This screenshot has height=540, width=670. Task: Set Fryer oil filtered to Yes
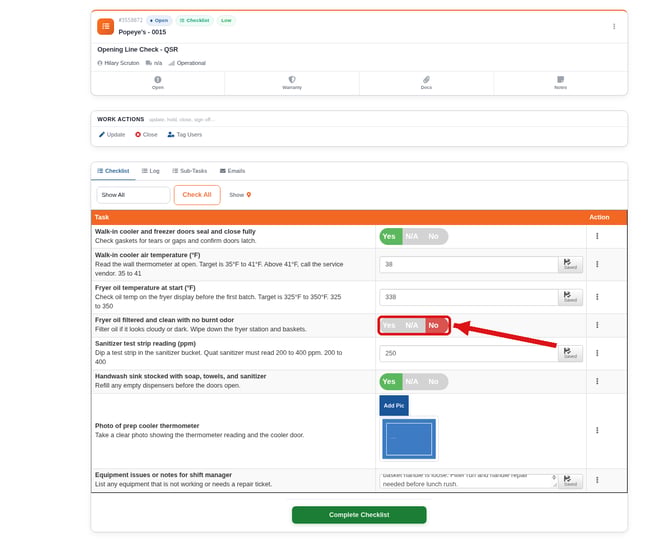click(389, 326)
